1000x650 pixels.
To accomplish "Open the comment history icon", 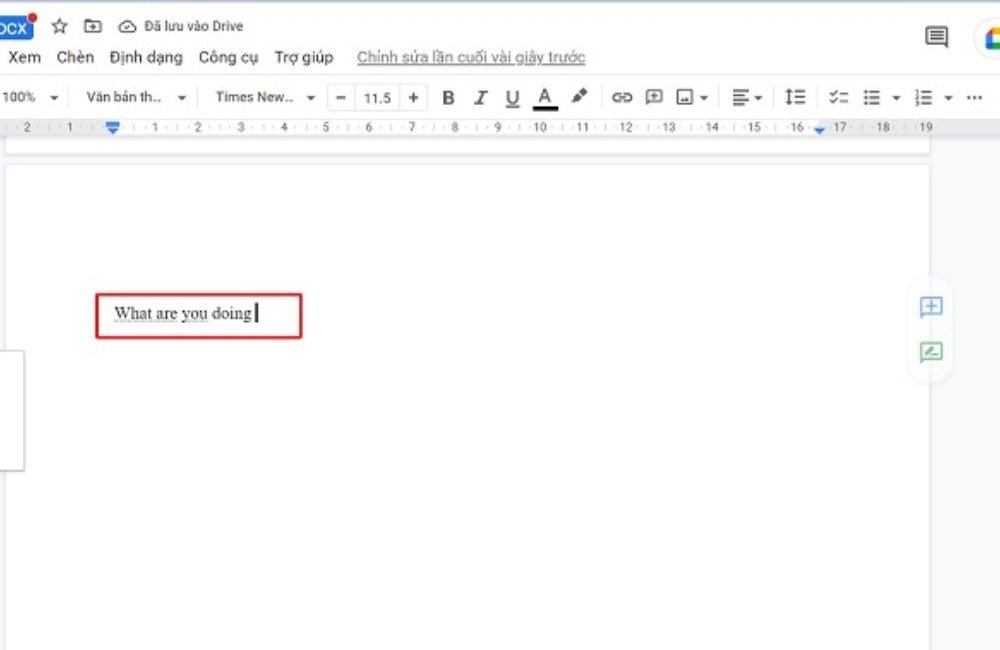I will coord(935,36).
